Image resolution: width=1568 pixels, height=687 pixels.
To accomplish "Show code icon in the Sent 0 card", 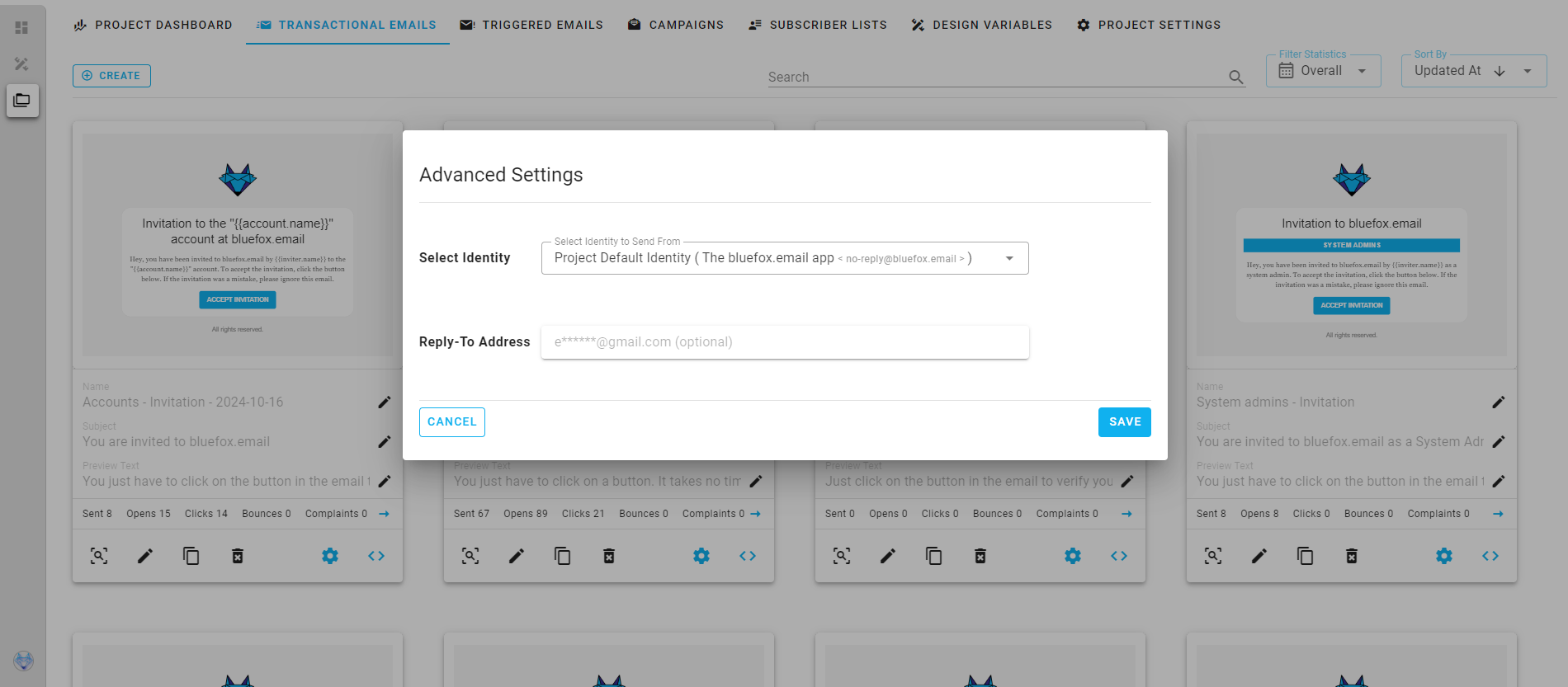I will tap(1119, 556).
